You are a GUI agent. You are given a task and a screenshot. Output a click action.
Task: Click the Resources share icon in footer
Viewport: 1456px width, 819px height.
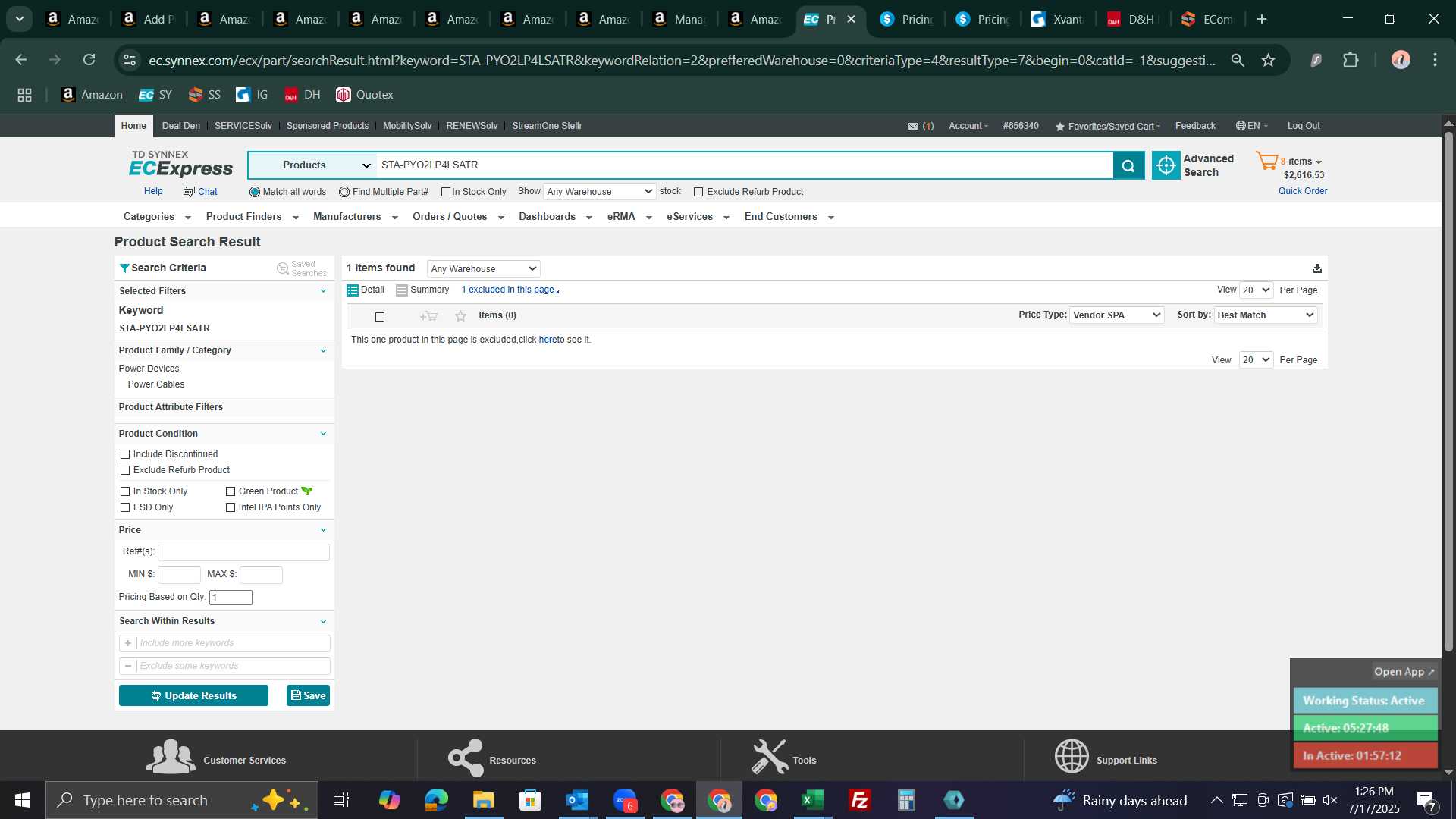pos(466,758)
